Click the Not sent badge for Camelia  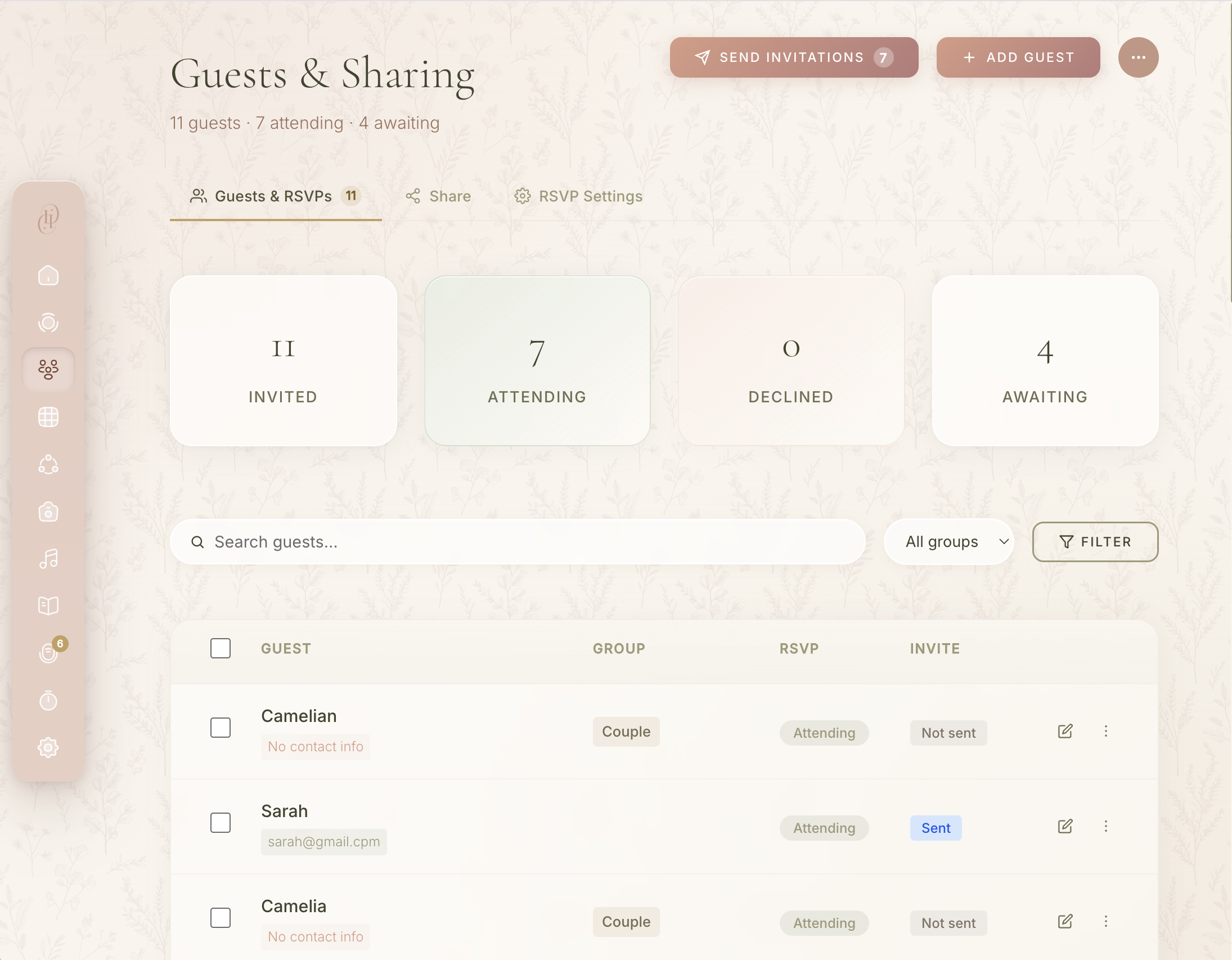click(948, 923)
